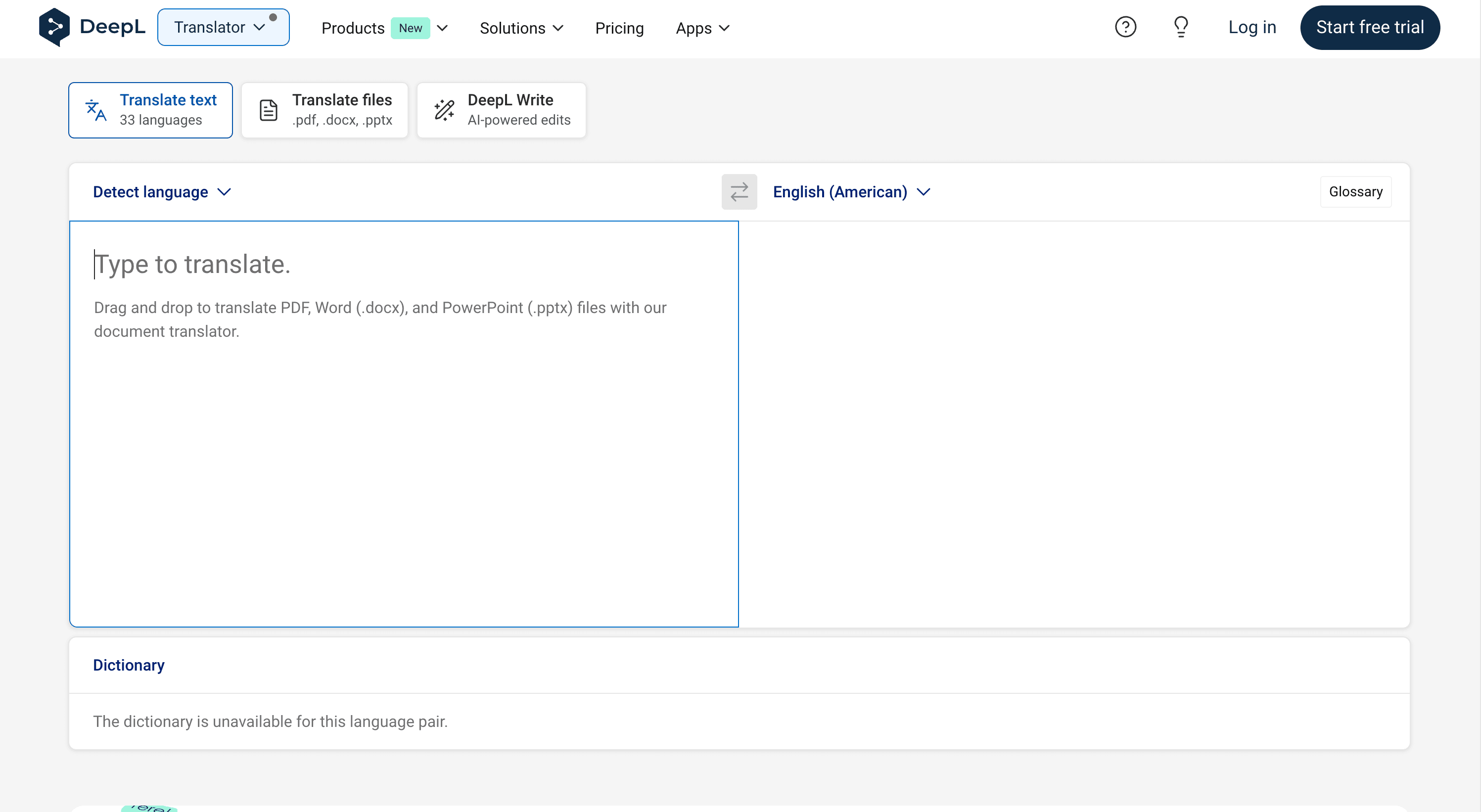Expand the Detect language source selector
This screenshot has height=812, width=1481.
click(x=162, y=192)
